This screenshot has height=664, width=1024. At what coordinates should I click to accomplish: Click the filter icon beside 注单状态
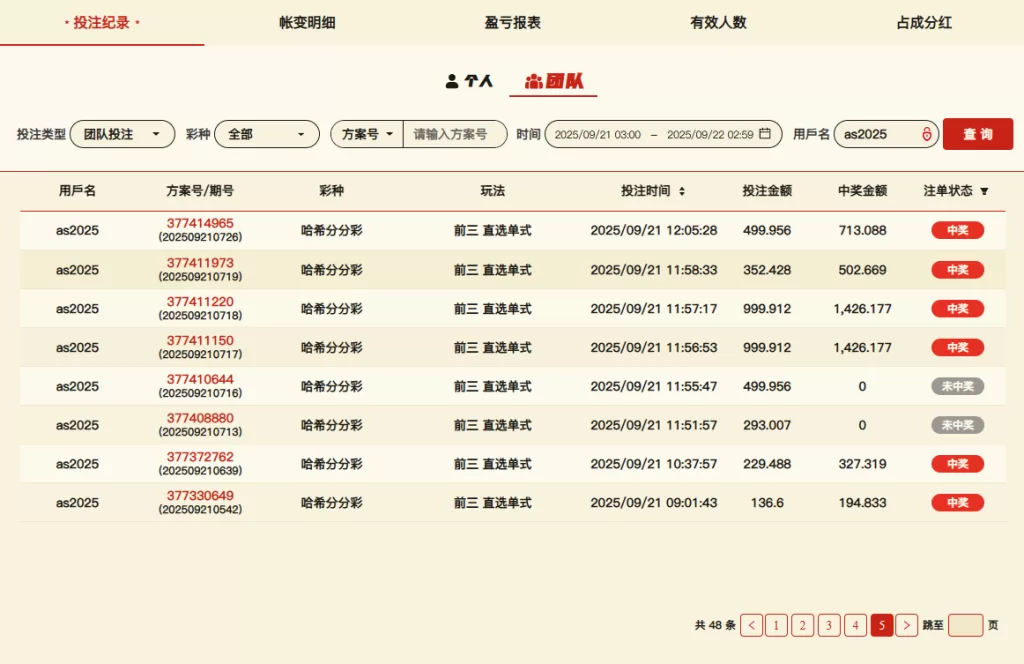[x=984, y=191]
